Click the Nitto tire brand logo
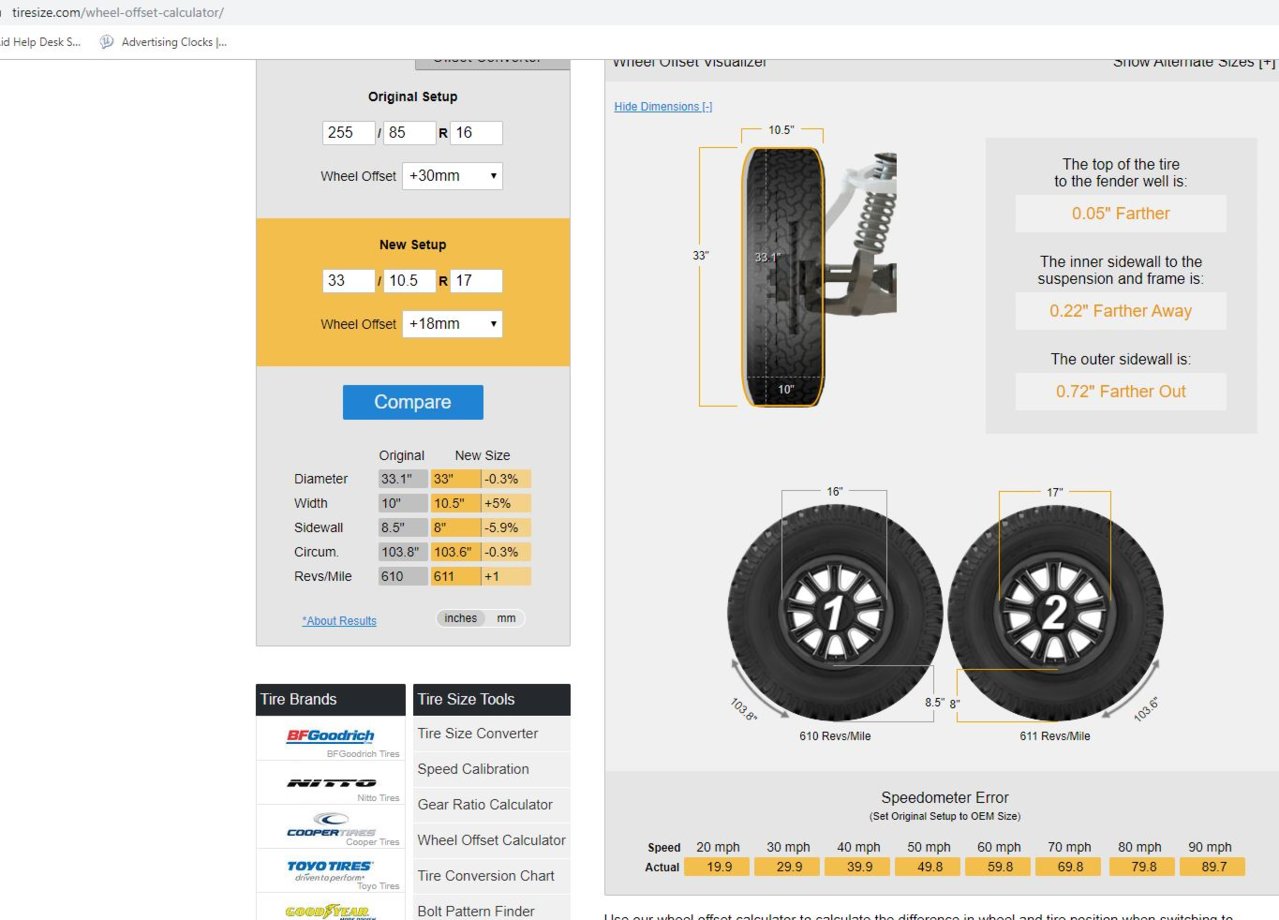Viewport: 1279px width, 920px height. (x=331, y=783)
